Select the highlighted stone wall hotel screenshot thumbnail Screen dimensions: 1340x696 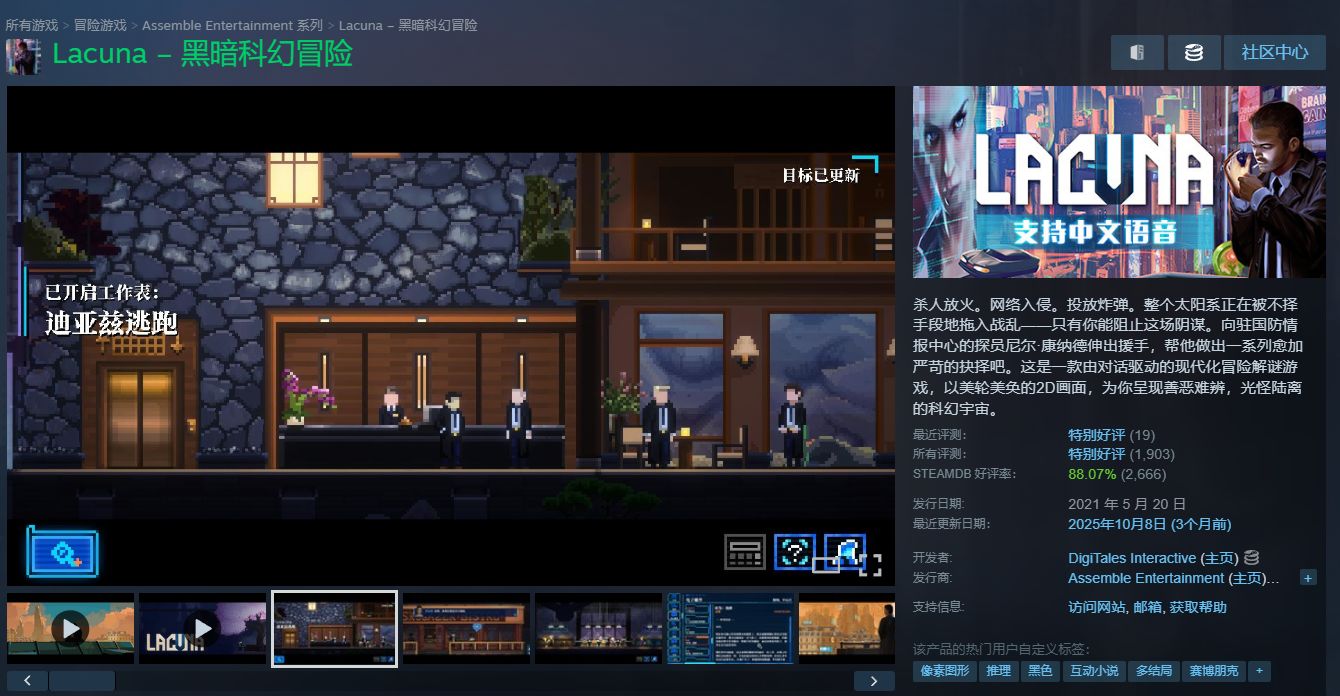coord(335,628)
